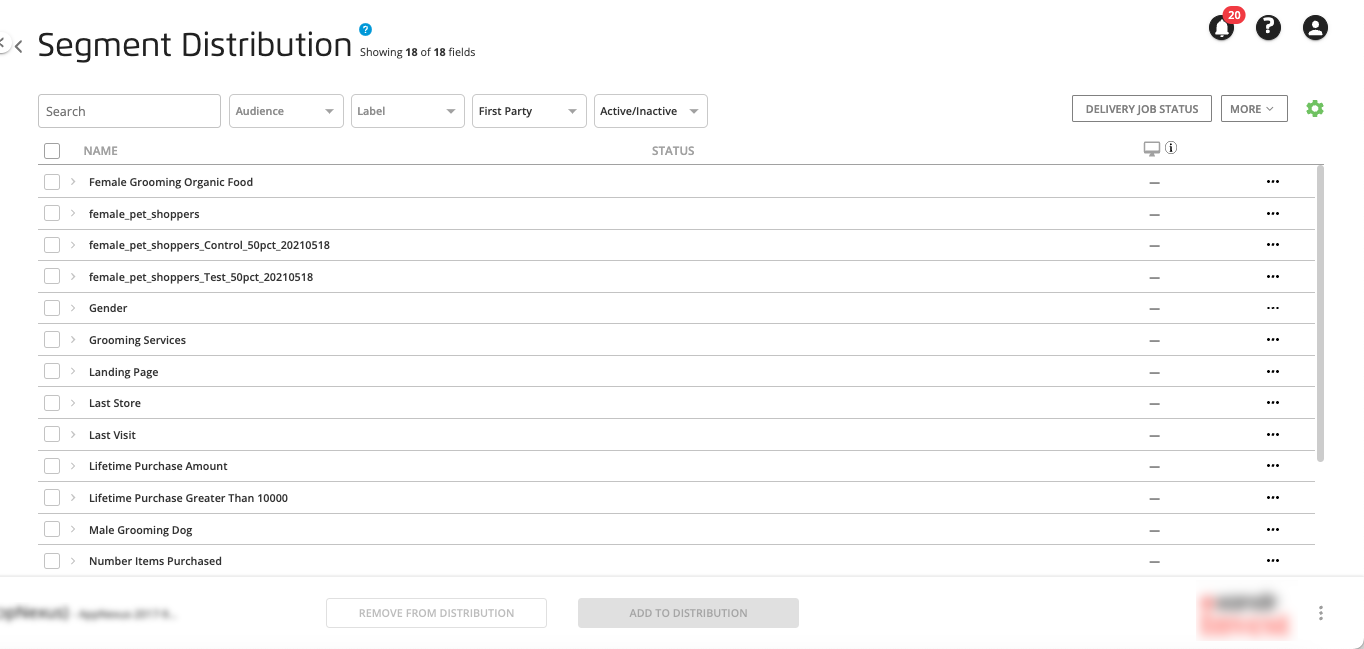This screenshot has height=649, width=1364.
Task: Go back using the arrow beside the title
Action: tap(19, 46)
